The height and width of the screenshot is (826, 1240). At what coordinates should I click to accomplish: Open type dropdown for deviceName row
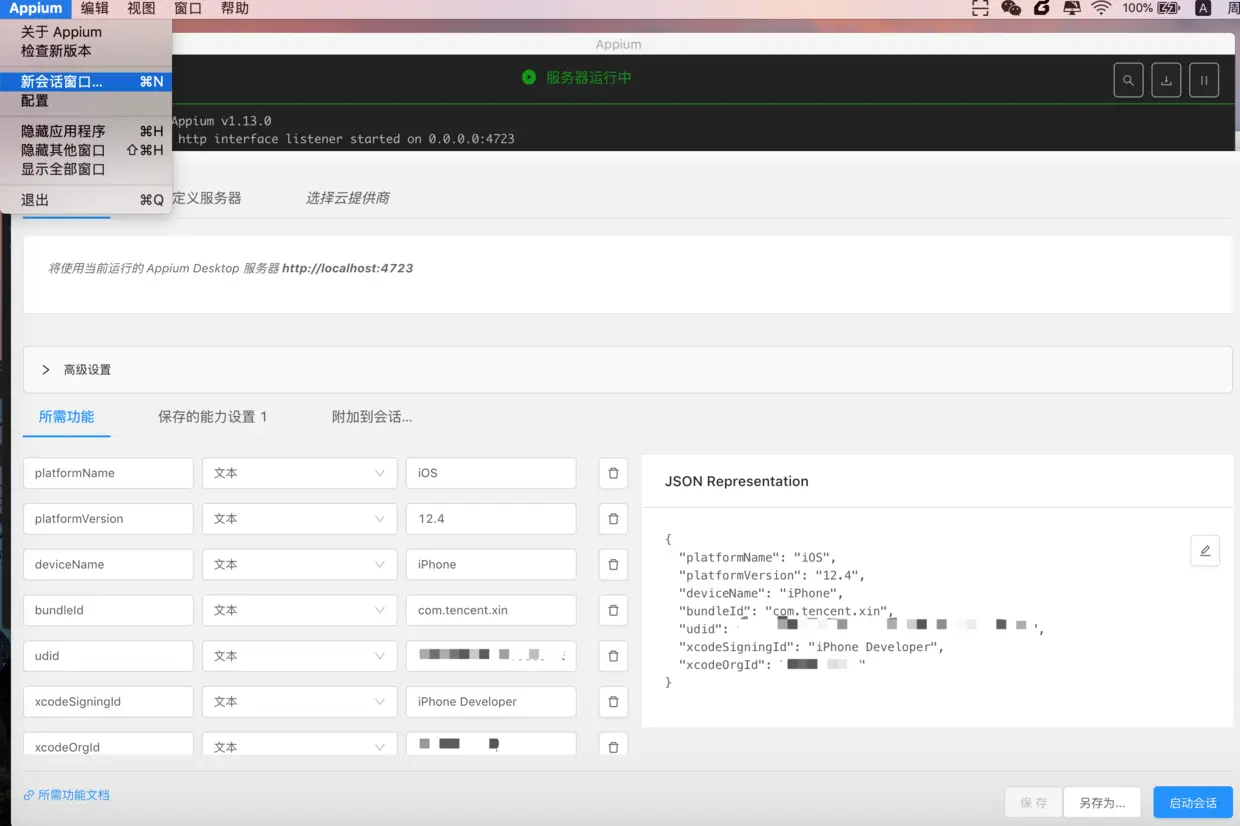(300, 565)
